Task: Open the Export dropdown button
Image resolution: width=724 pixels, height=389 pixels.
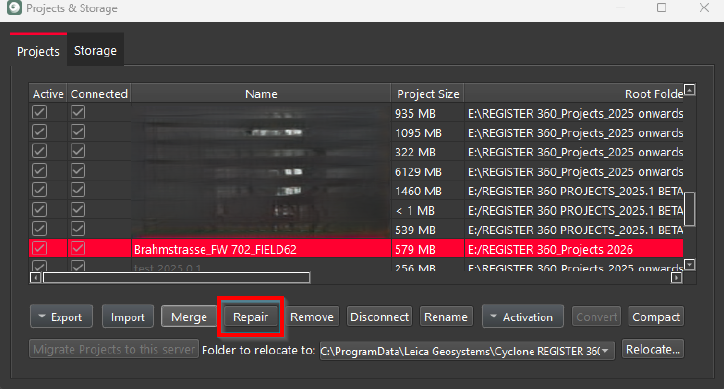Action: click(61, 317)
